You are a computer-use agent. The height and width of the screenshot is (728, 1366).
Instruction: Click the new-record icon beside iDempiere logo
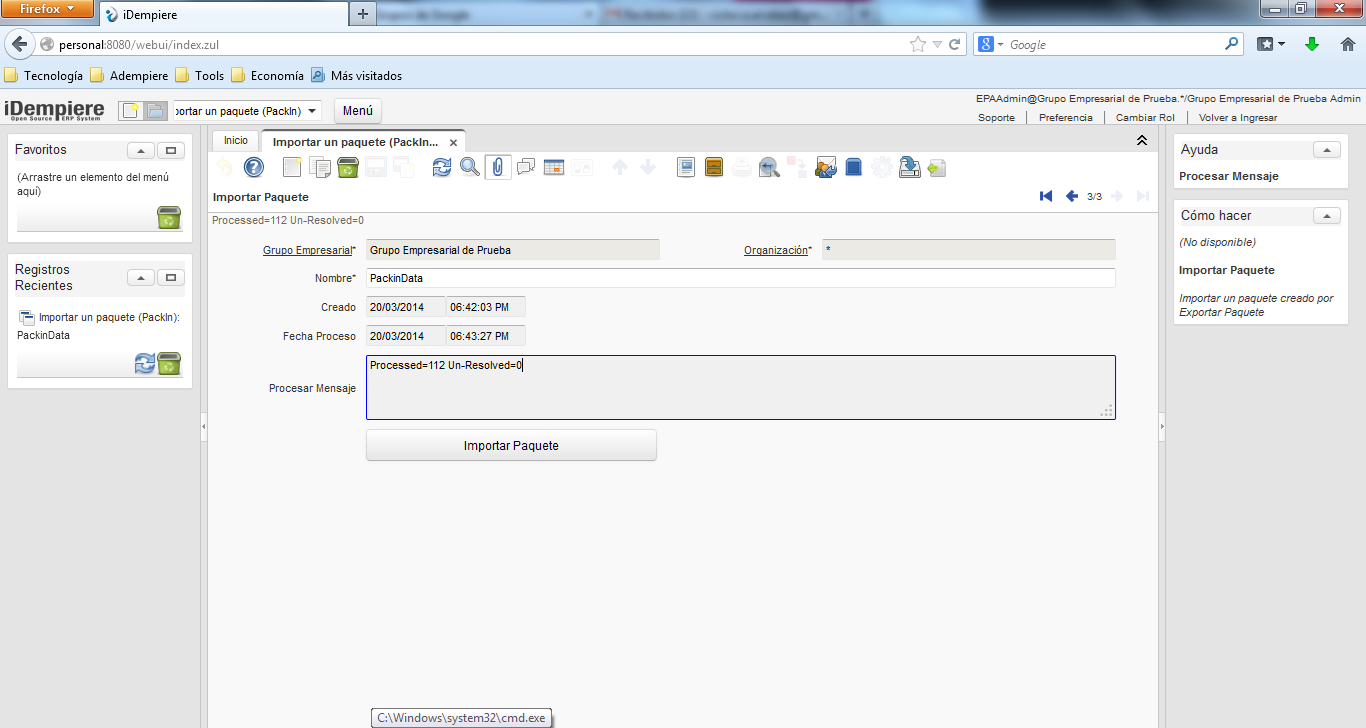tap(129, 111)
